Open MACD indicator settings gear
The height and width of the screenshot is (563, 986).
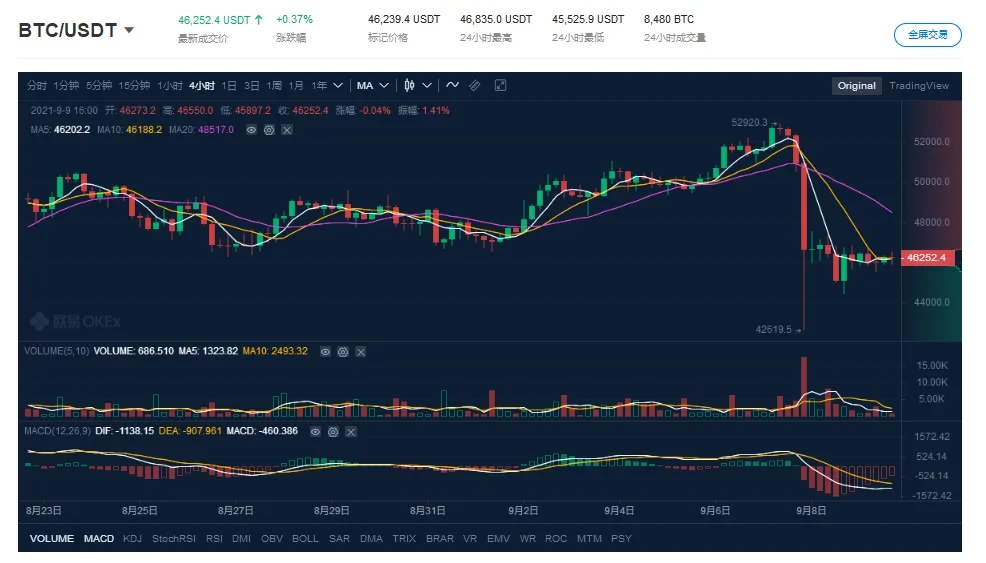tap(332, 431)
